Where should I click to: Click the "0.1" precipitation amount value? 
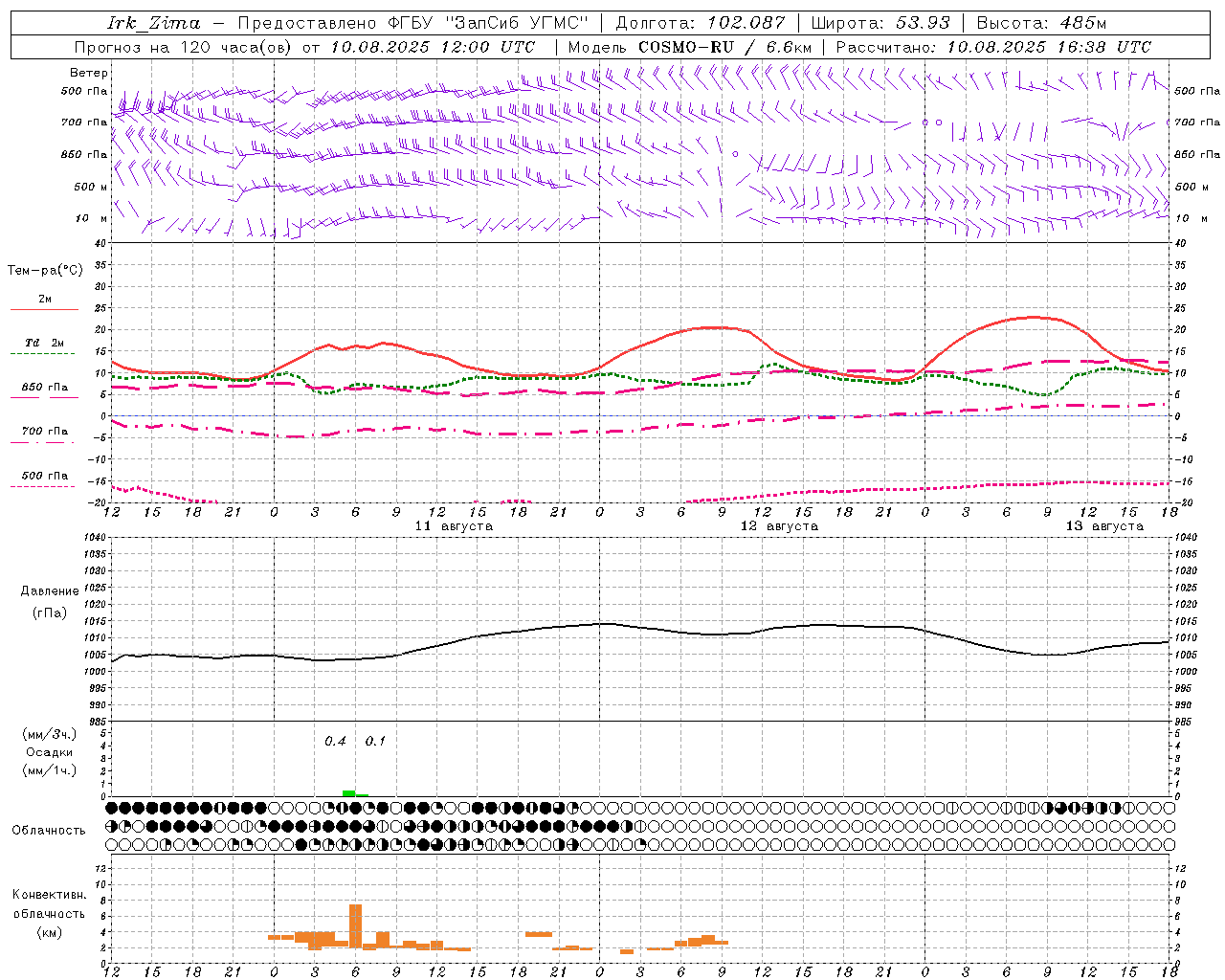click(375, 741)
